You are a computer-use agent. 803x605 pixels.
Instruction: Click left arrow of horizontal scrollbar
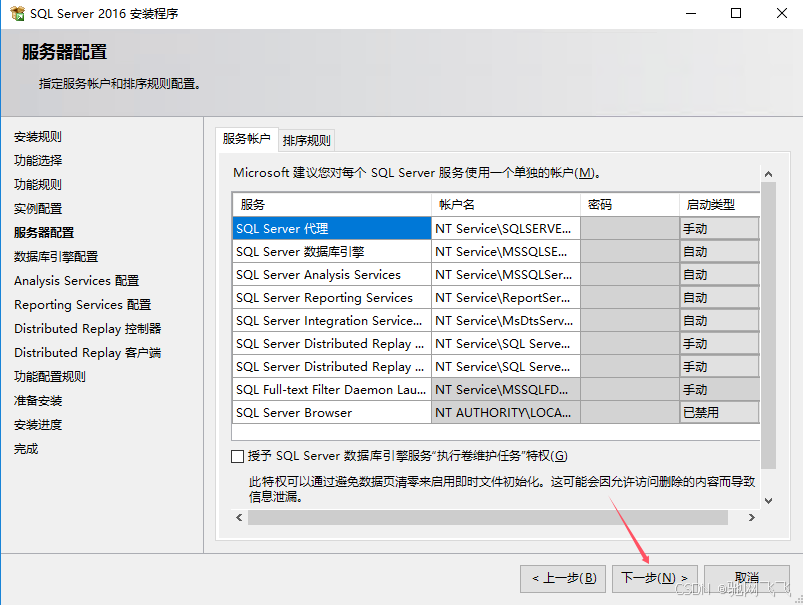click(239, 517)
